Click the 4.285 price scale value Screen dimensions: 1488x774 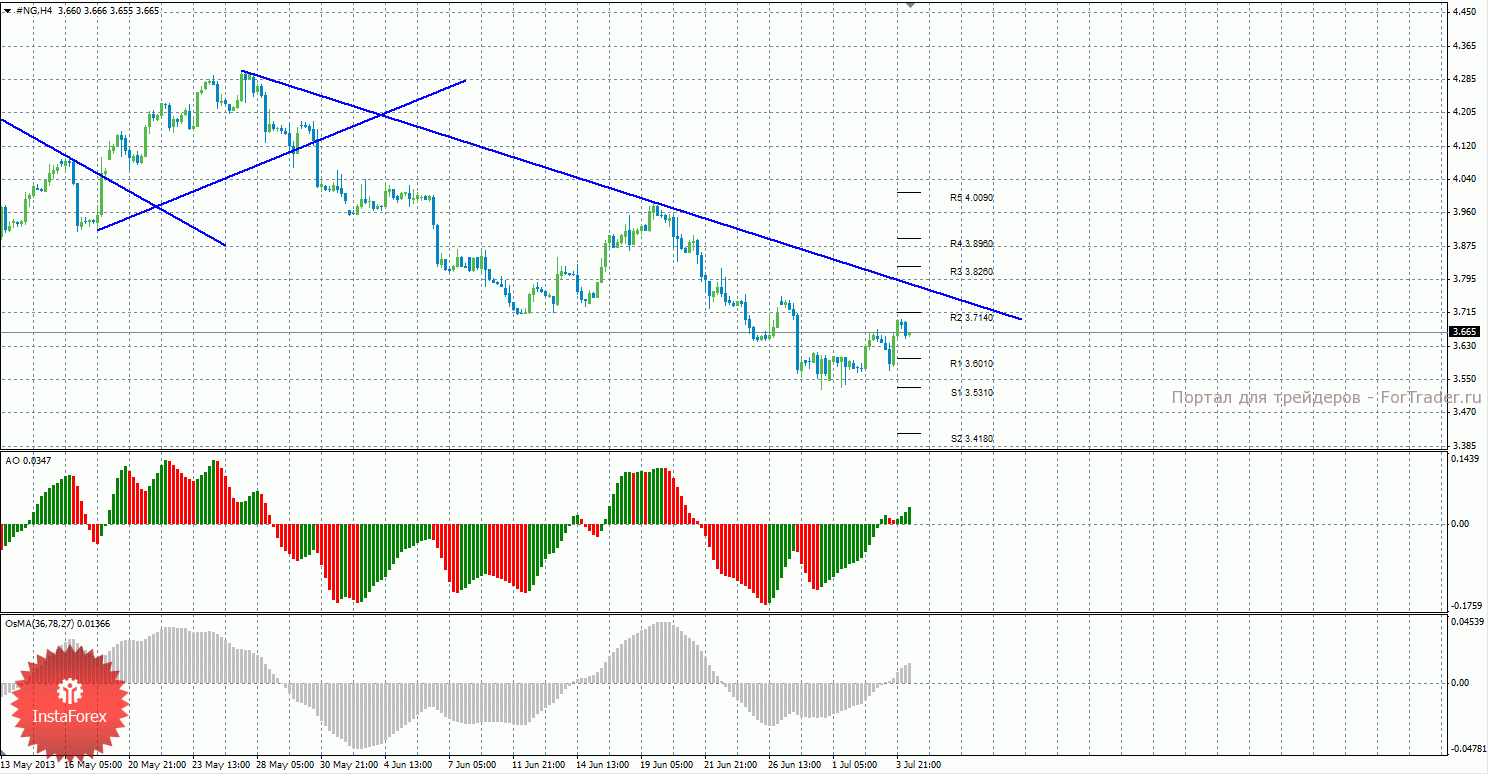(1463, 79)
